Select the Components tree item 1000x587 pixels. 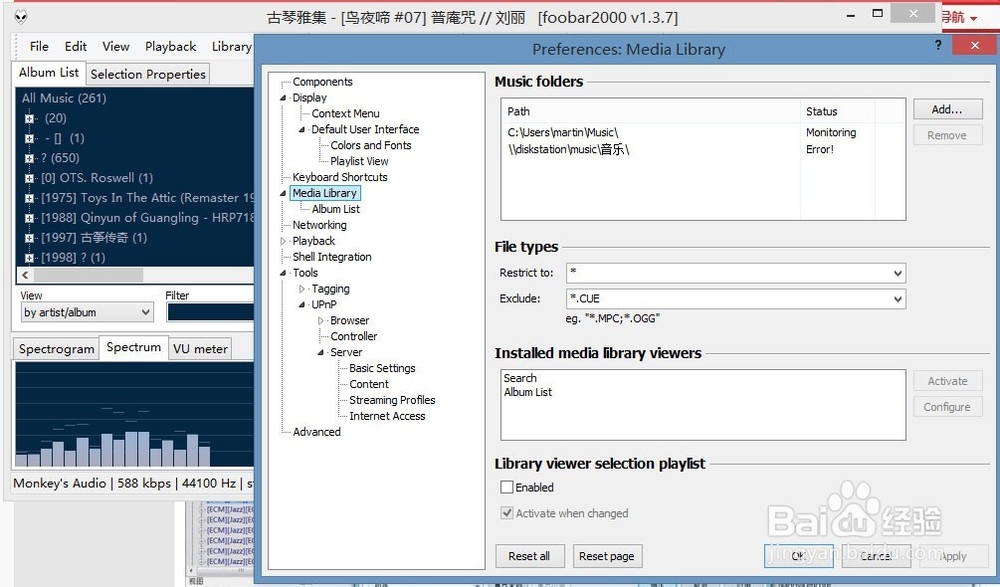point(322,82)
